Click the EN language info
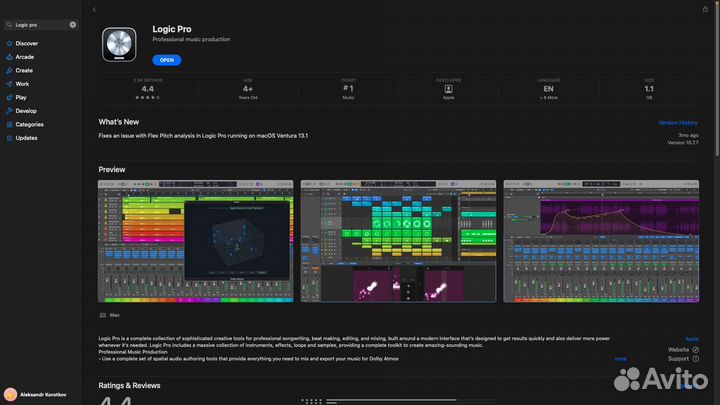Screen dimensions: 720x405 (549, 89)
